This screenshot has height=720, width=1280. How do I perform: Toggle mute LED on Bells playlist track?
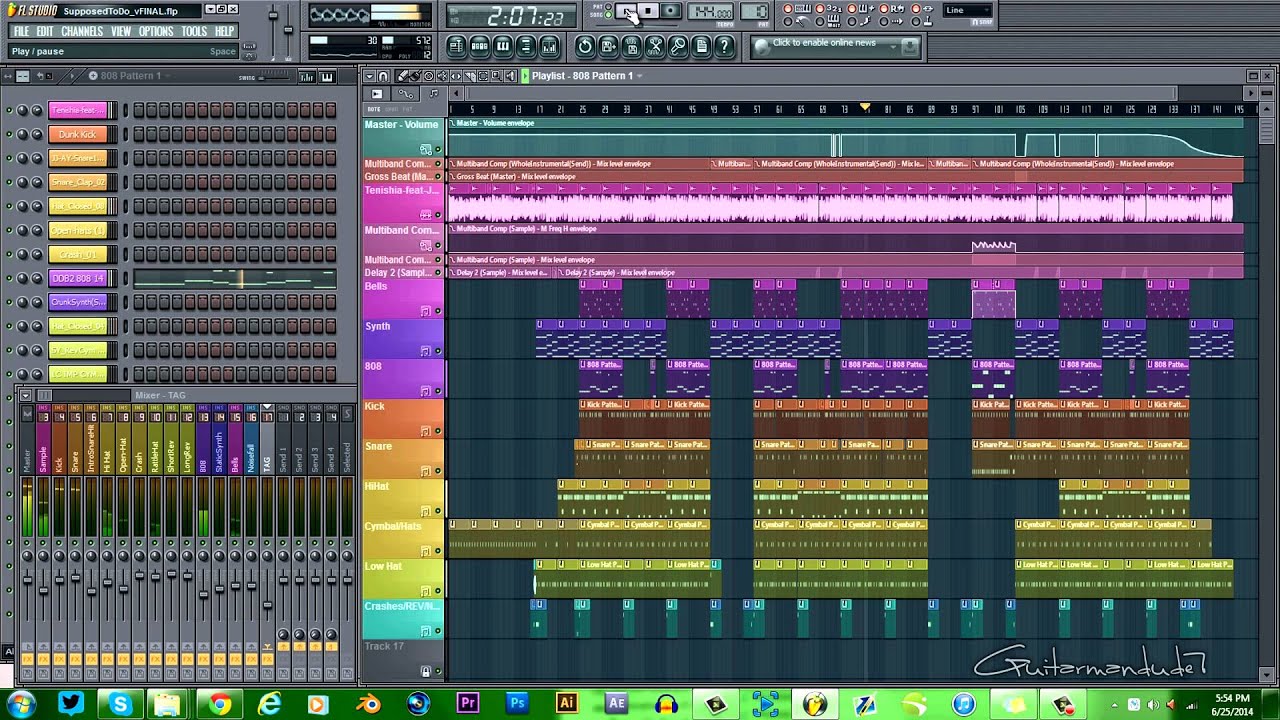[437, 311]
